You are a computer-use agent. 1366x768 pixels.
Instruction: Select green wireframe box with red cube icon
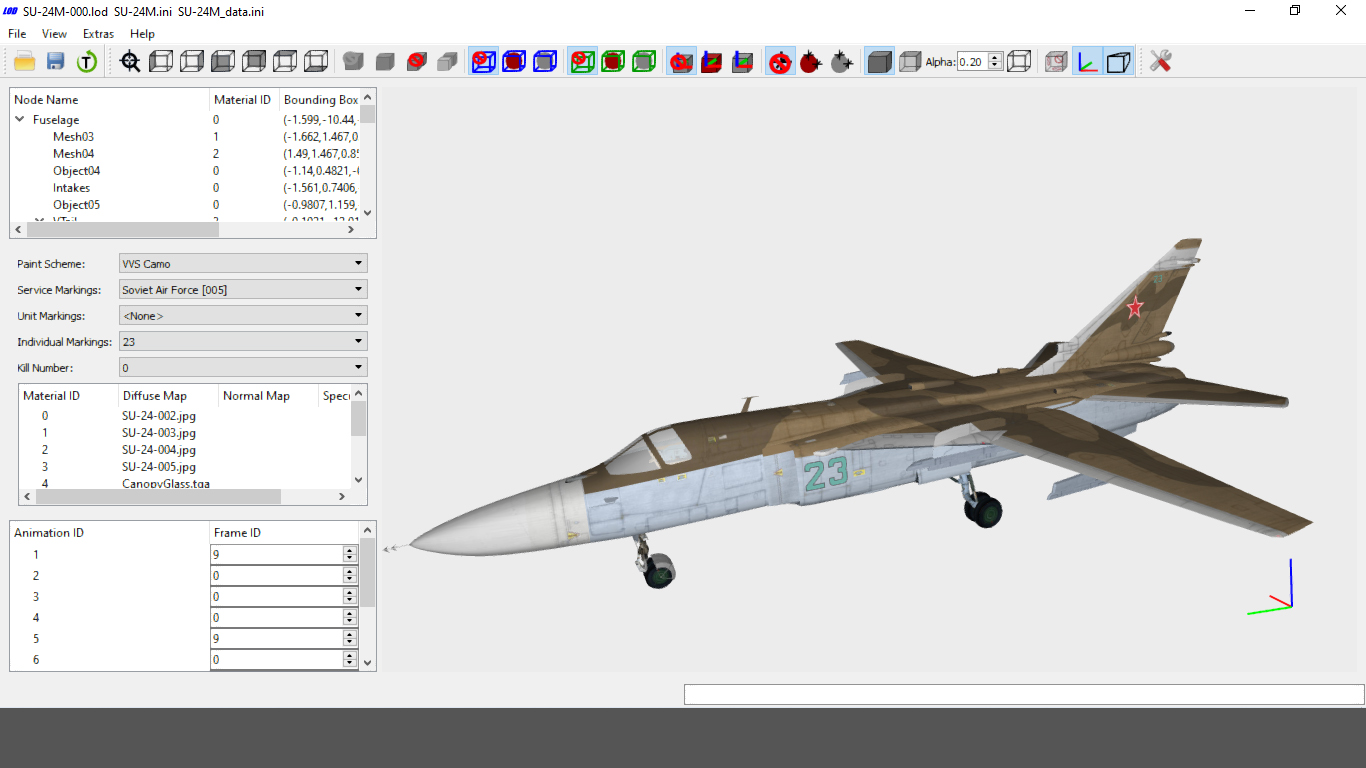click(613, 62)
